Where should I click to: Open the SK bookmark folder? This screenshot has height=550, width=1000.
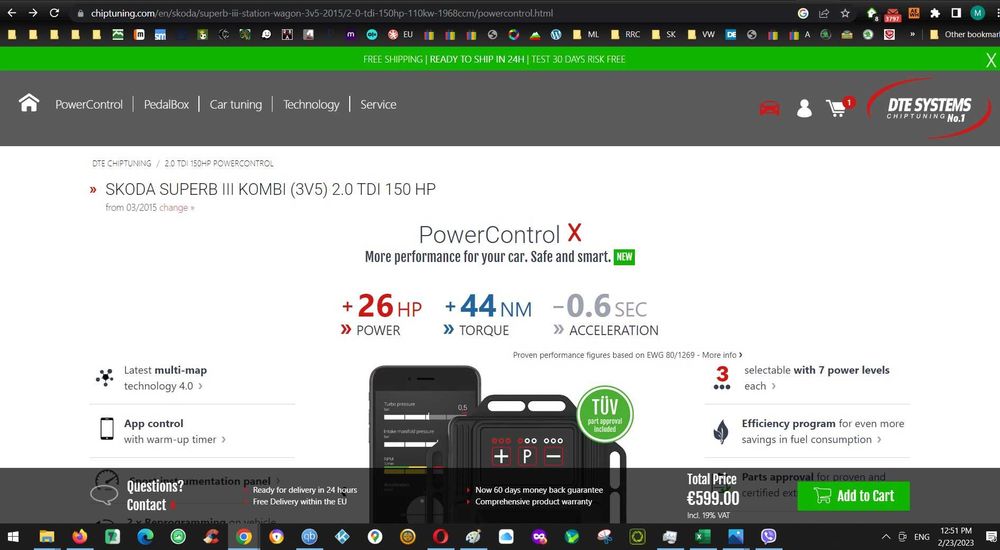664,34
